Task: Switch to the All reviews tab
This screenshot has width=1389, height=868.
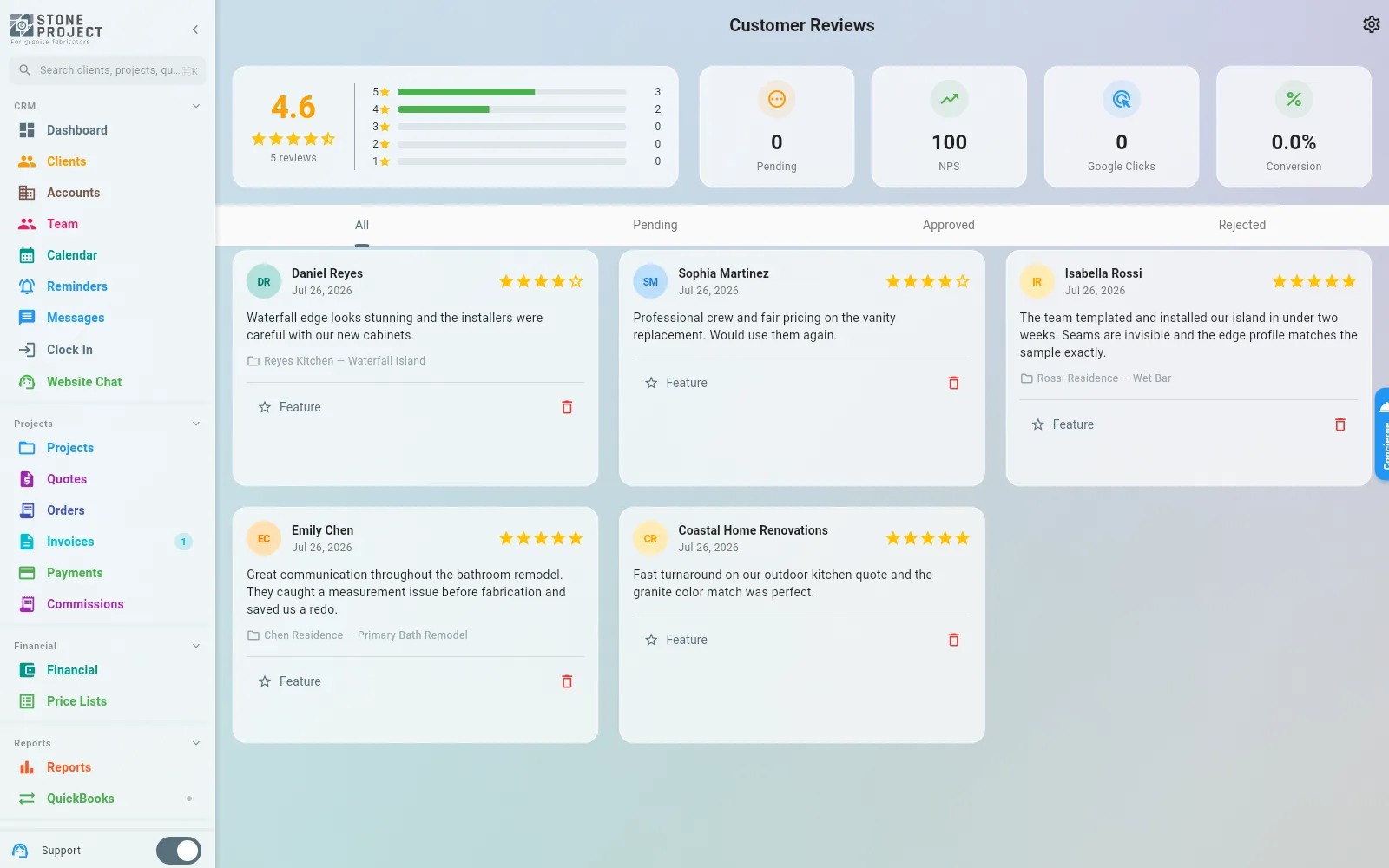Action: pyautogui.click(x=362, y=225)
